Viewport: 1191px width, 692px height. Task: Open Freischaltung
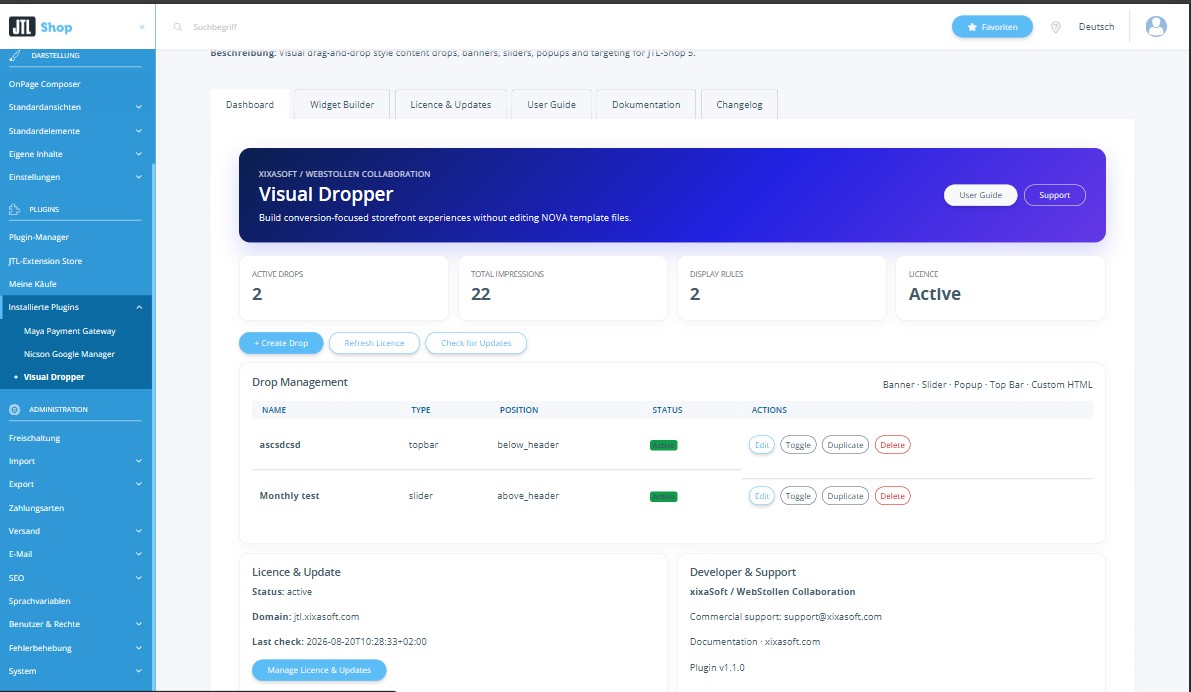click(34, 438)
